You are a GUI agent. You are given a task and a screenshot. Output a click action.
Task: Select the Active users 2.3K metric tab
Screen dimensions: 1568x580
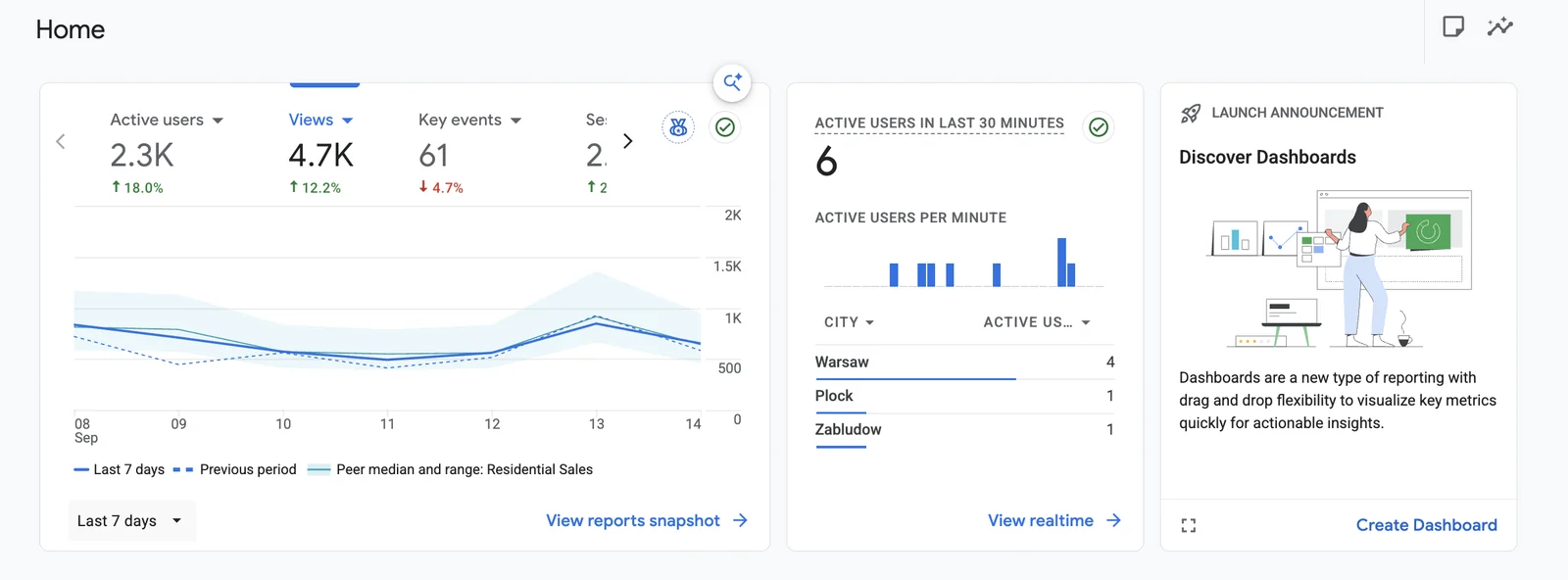[x=167, y=152]
